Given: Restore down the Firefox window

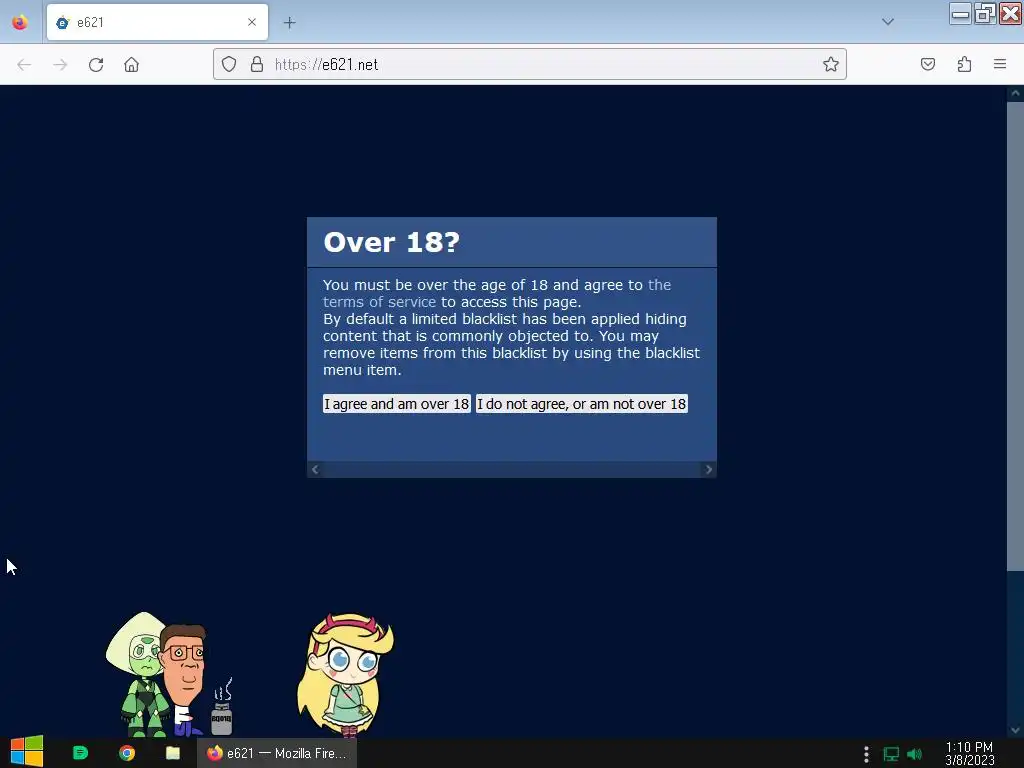Looking at the screenshot, I should 985,13.
